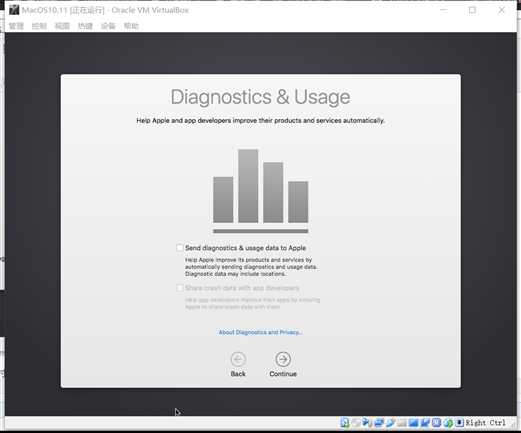The width and height of the screenshot is (521, 433).
Task: Click the VirtualBox window title icon
Action: tap(14, 10)
